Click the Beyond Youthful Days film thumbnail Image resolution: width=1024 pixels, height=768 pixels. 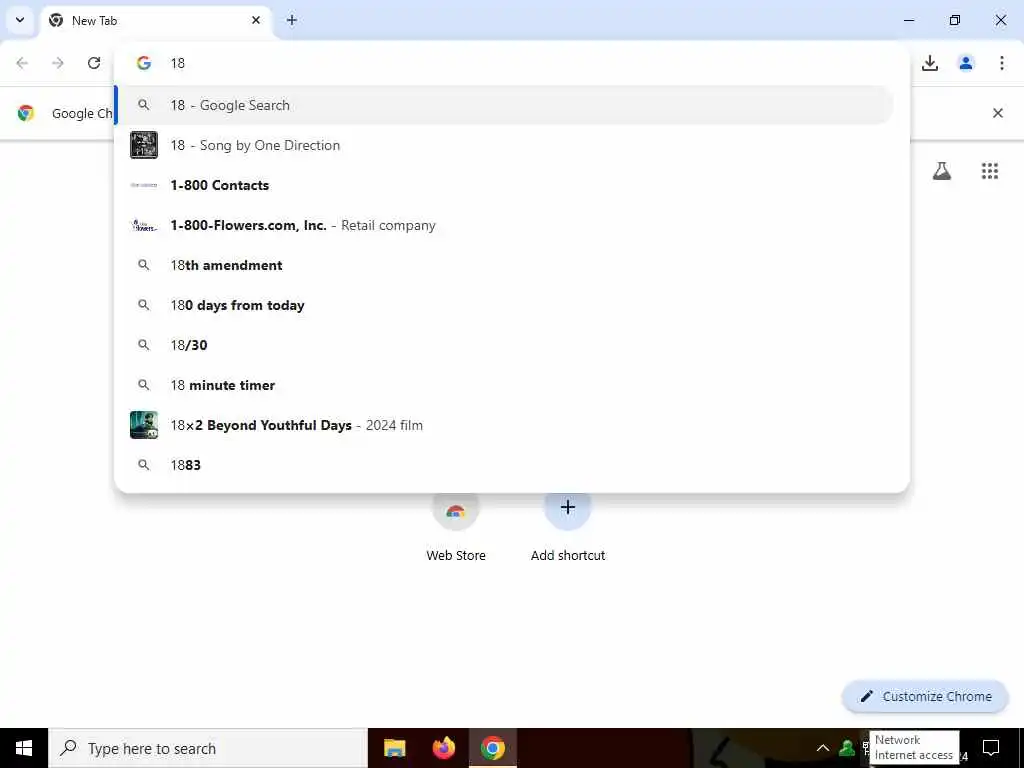(x=144, y=425)
